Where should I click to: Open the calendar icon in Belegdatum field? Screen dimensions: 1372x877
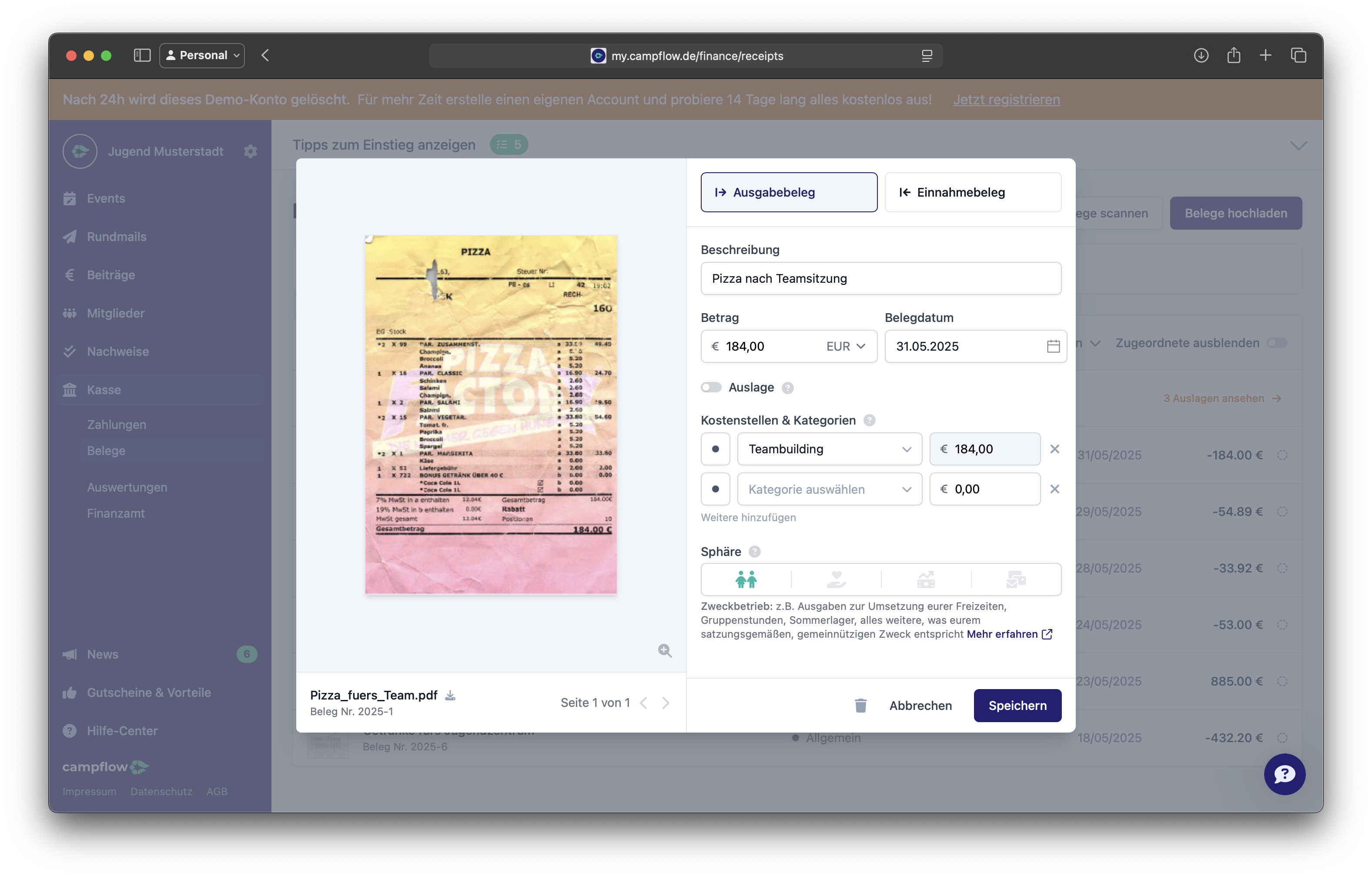[x=1053, y=346]
